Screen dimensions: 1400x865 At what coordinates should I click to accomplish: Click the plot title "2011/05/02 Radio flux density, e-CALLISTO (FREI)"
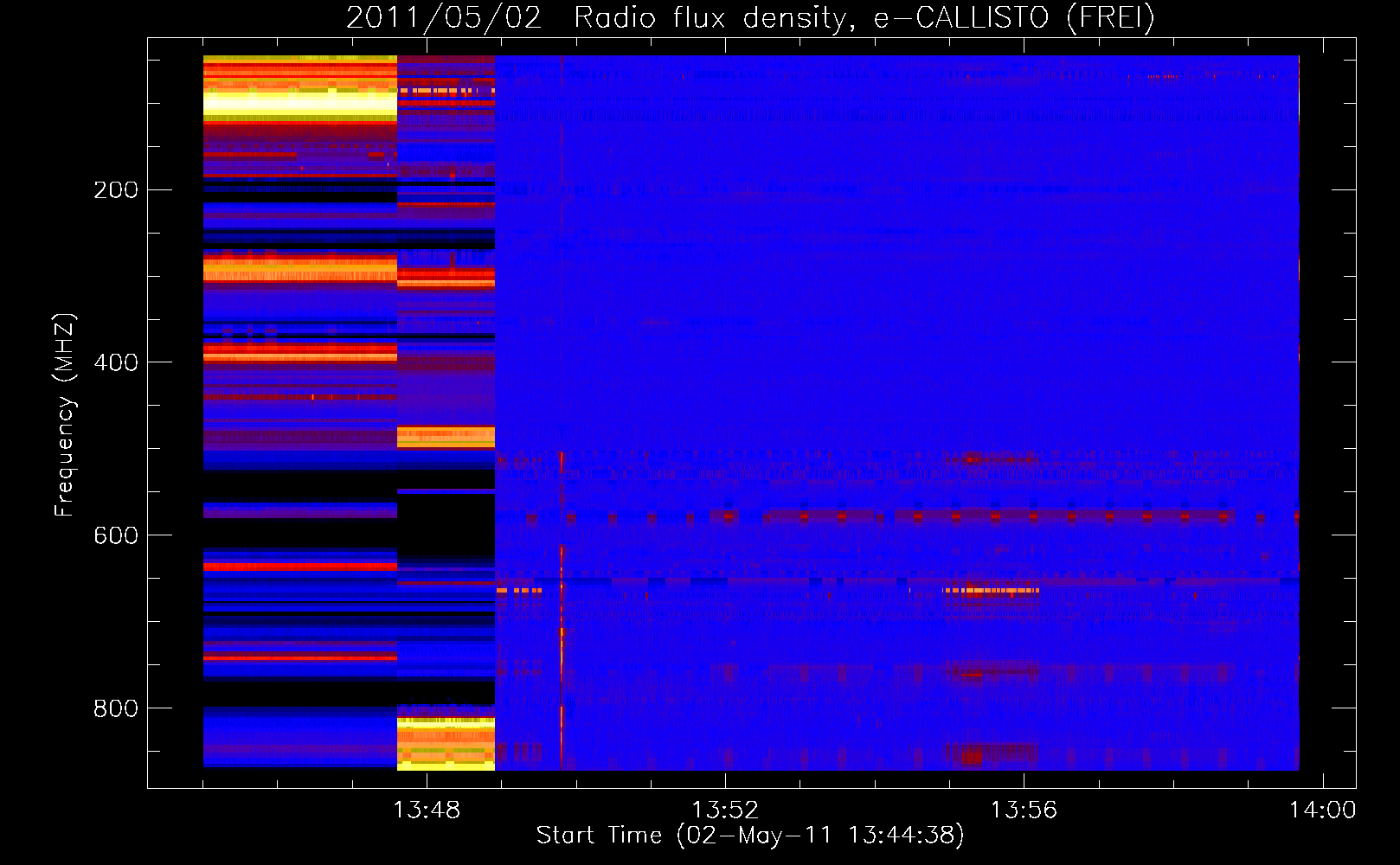pyautogui.click(x=750, y=17)
